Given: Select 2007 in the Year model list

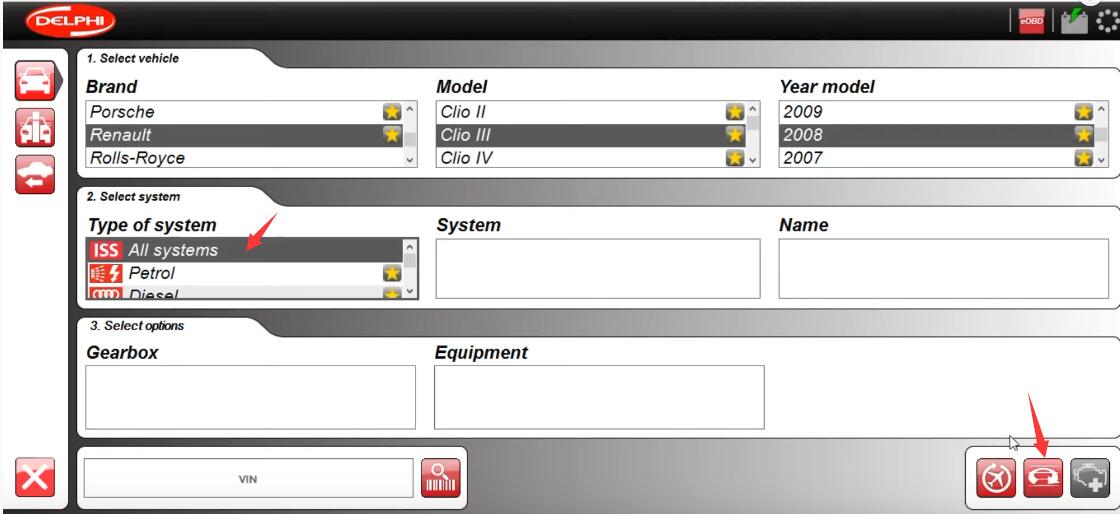Looking at the screenshot, I should [x=936, y=158].
